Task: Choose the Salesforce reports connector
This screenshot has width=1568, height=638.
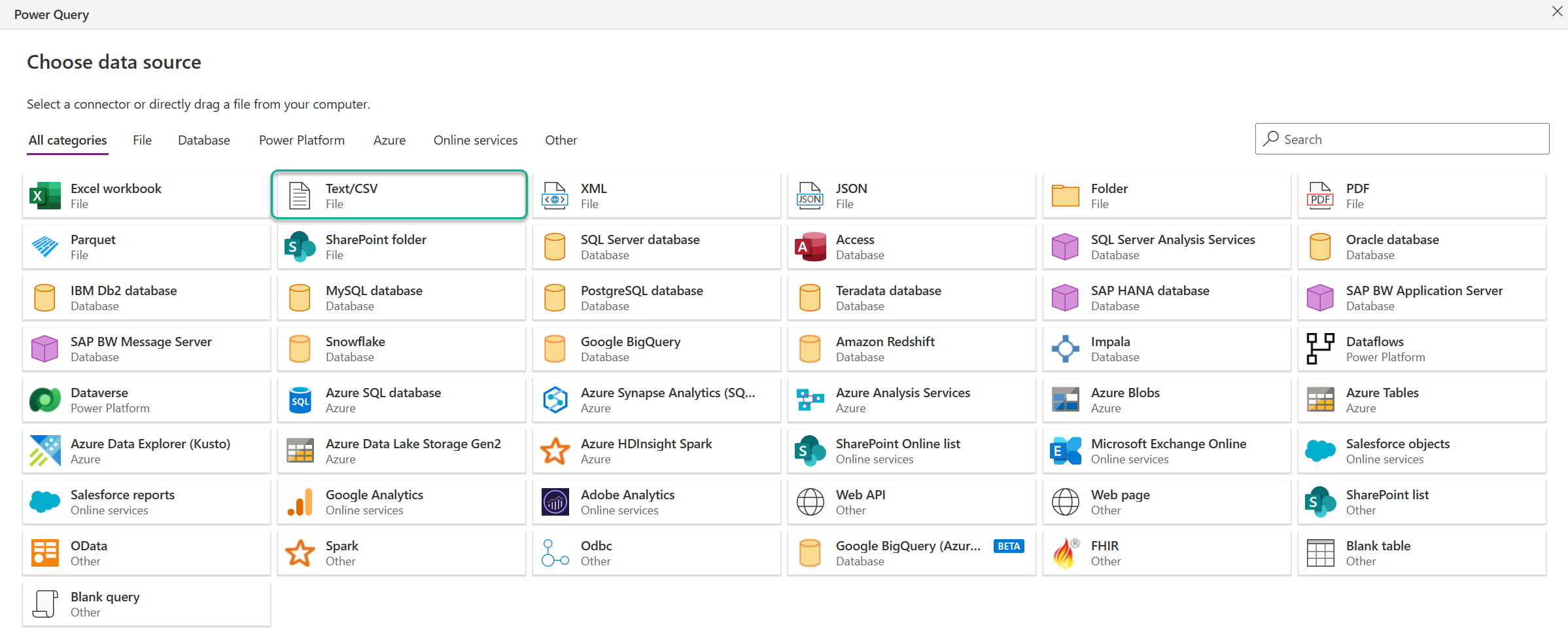Action: pyautogui.click(x=147, y=502)
